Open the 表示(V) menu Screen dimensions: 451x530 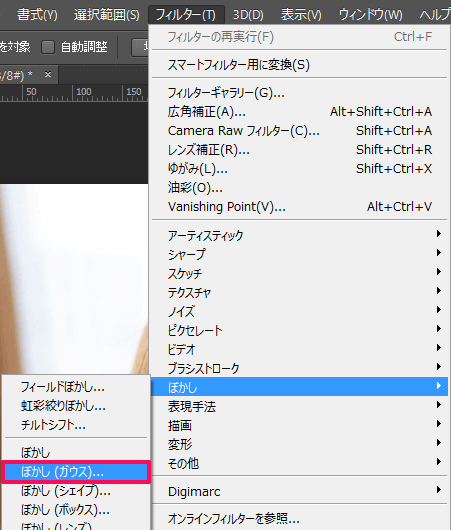click(301, 15)
